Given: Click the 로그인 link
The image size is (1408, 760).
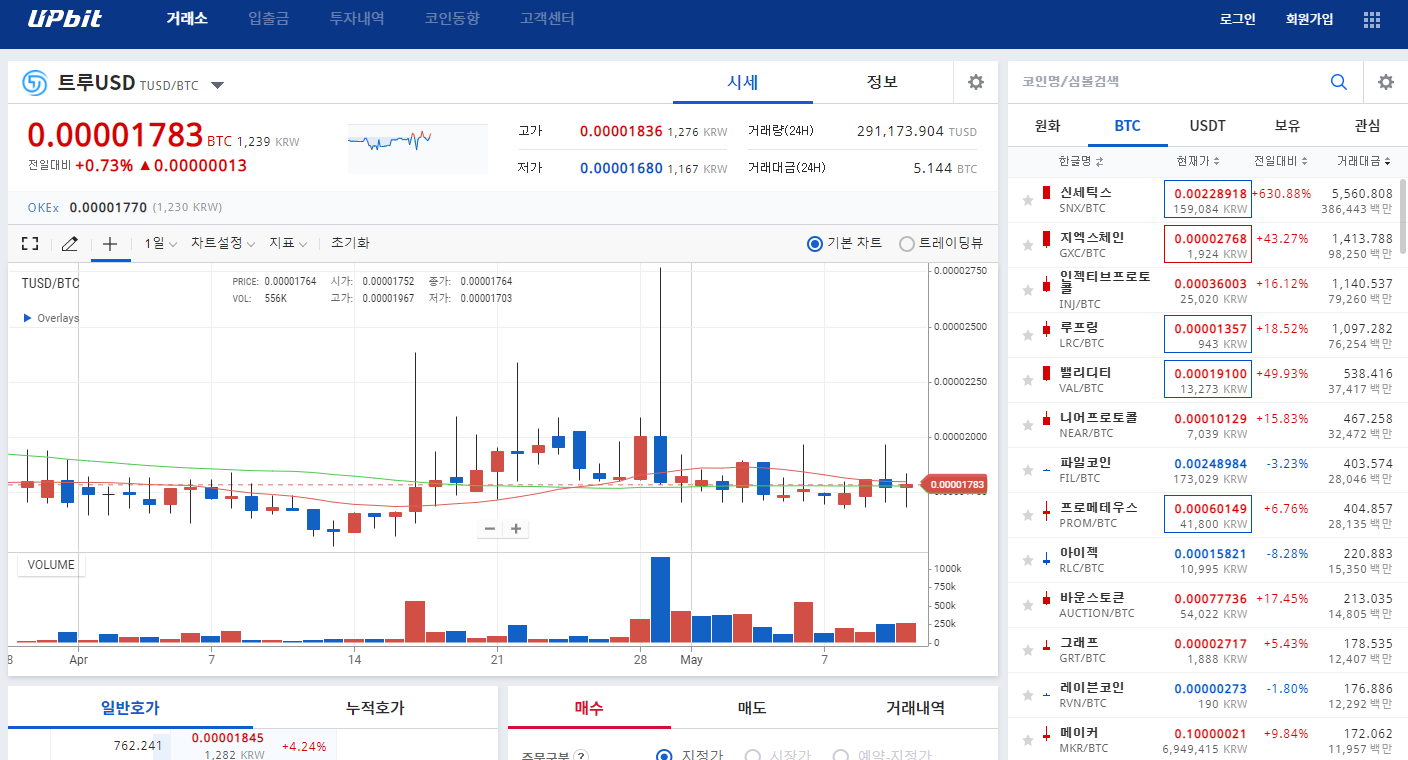Looking at the screenshot, I should 1237,19.
